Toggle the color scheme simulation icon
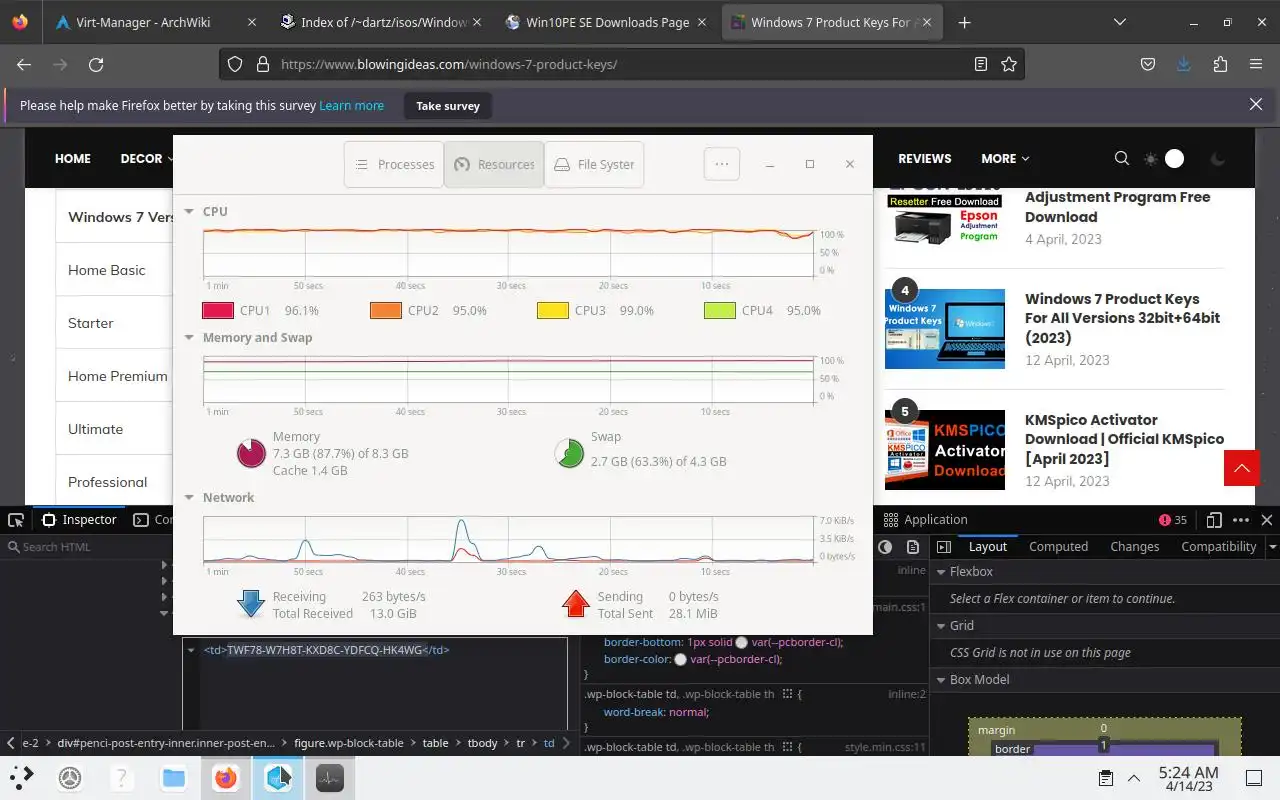Image resolution: width=1280 pixels, height=800 pixels. tap(885, 547)
